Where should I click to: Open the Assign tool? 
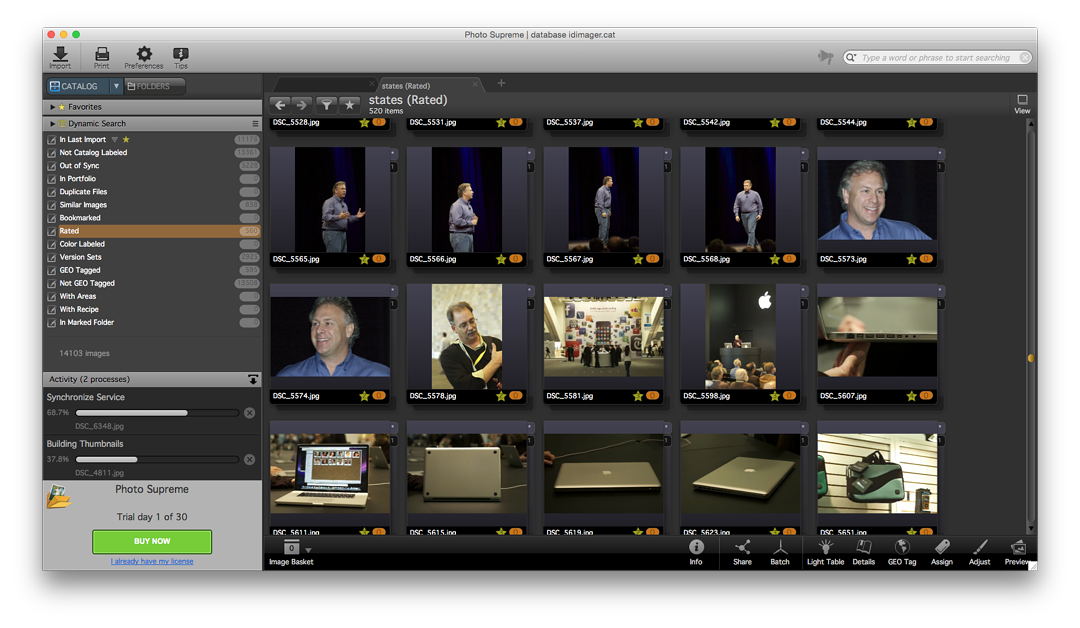tap(942, 552)
